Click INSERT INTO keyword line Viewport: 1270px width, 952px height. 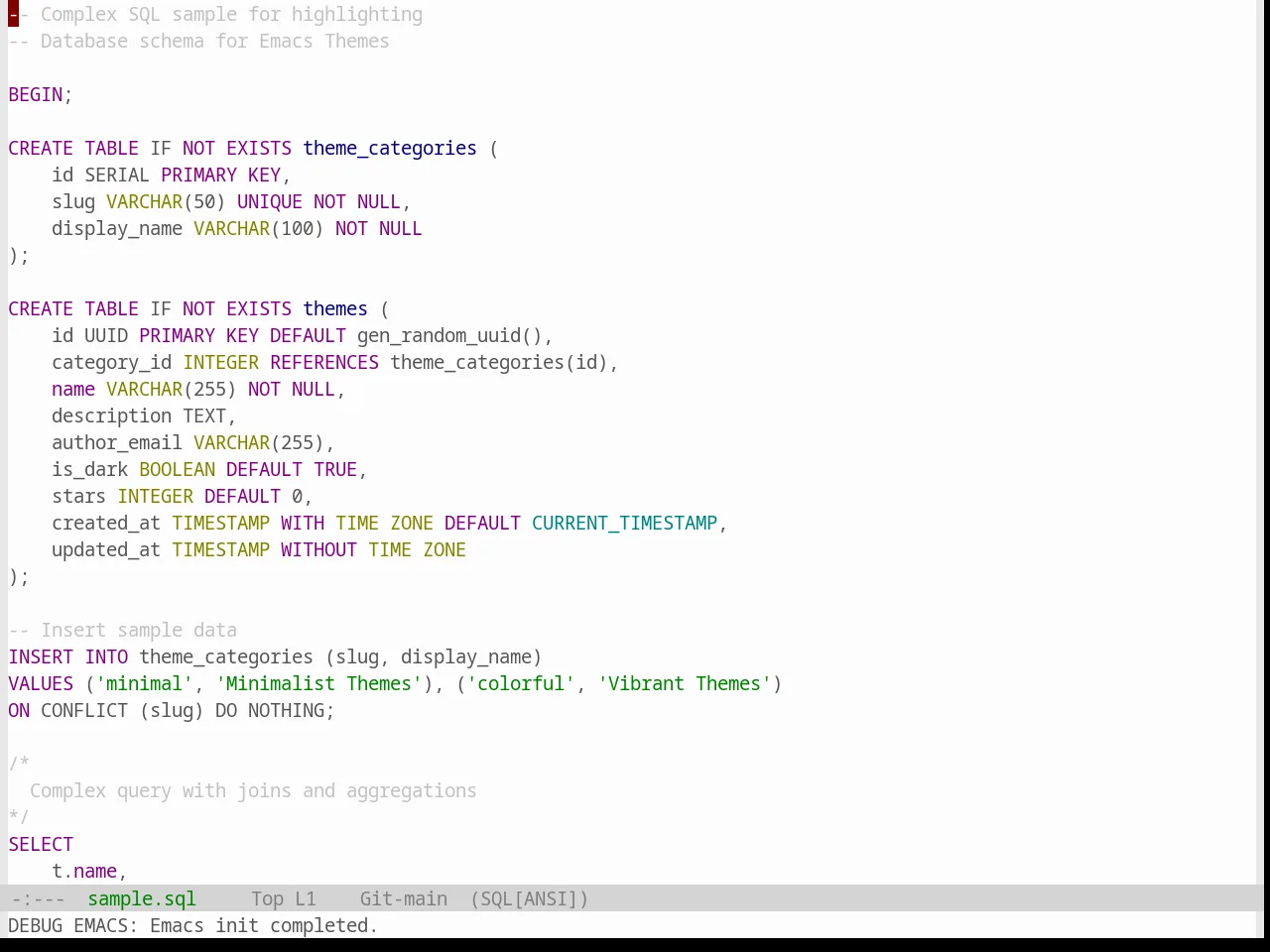(275, 656)
